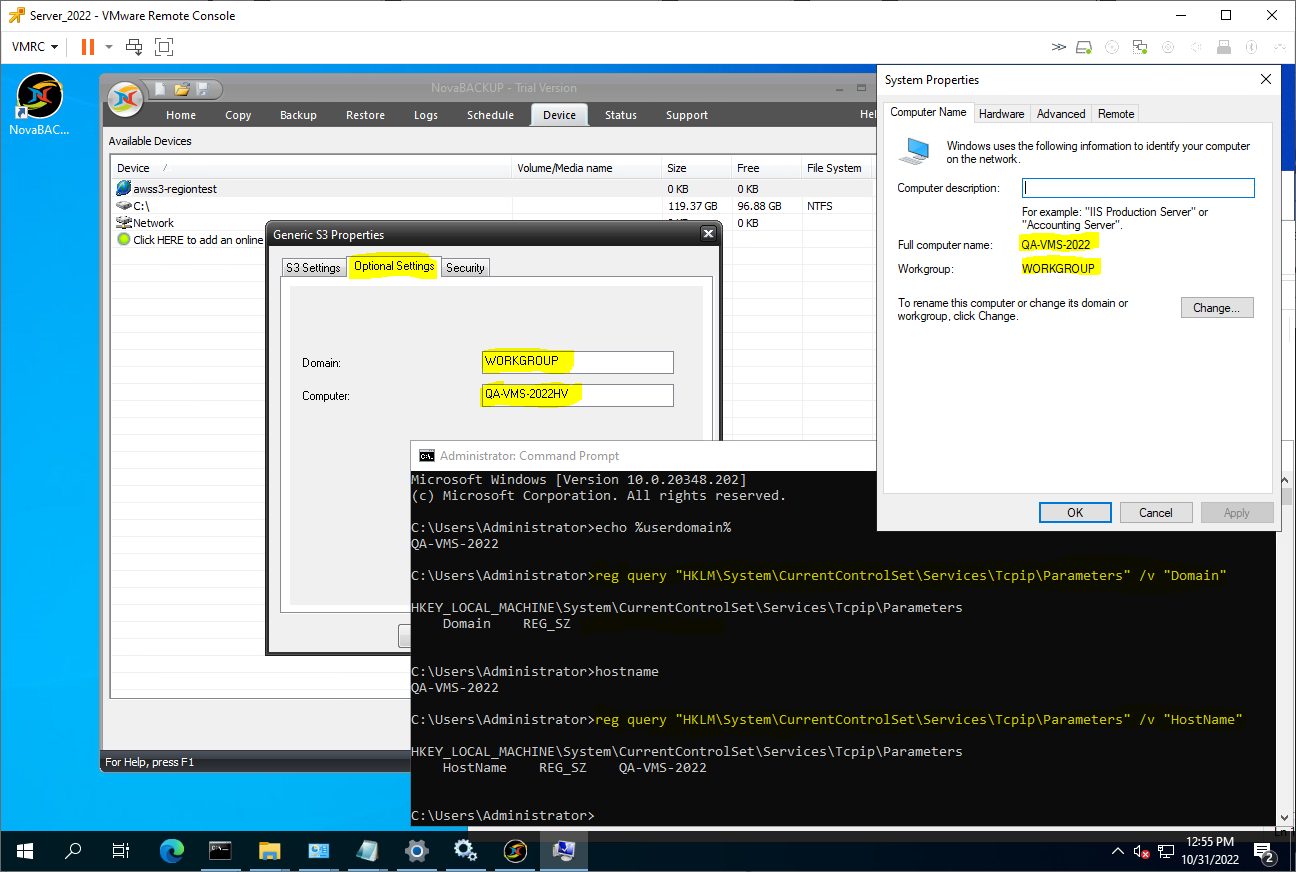Open the NovaBACKUP application orb menu
Image resolution: width=1296 pixels, height=872 pixels.
[x=125, y=97]
